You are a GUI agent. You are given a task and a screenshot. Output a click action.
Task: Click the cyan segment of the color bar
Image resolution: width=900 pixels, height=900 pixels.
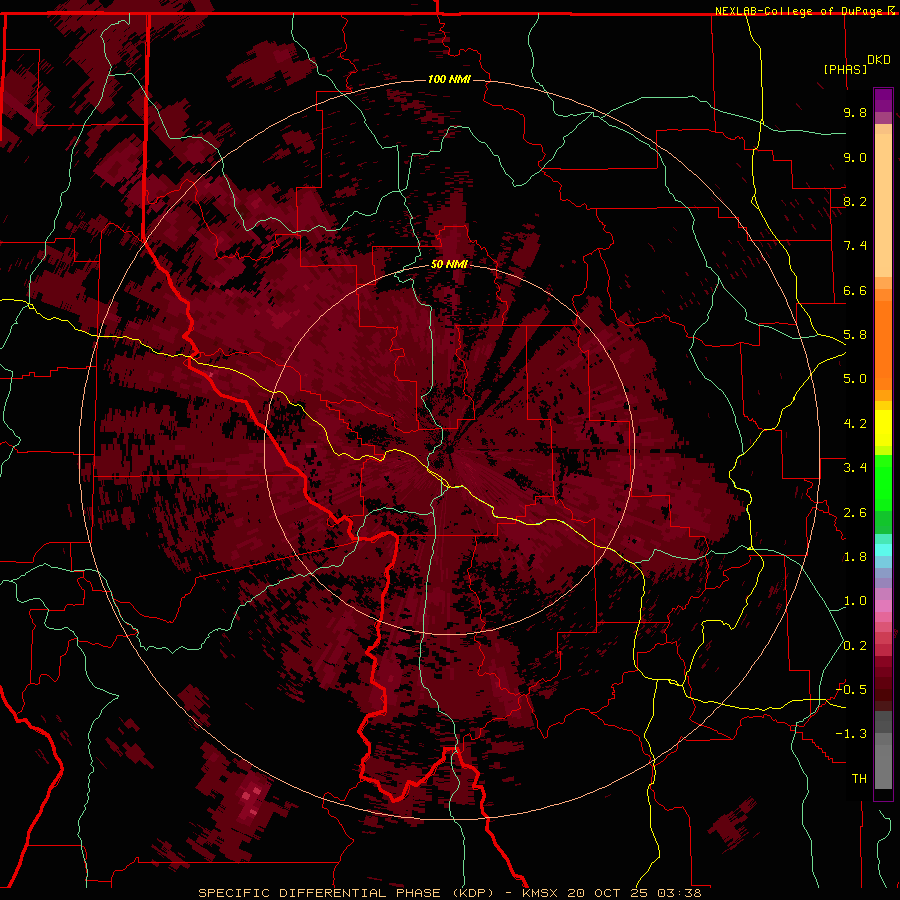point(883,549)
